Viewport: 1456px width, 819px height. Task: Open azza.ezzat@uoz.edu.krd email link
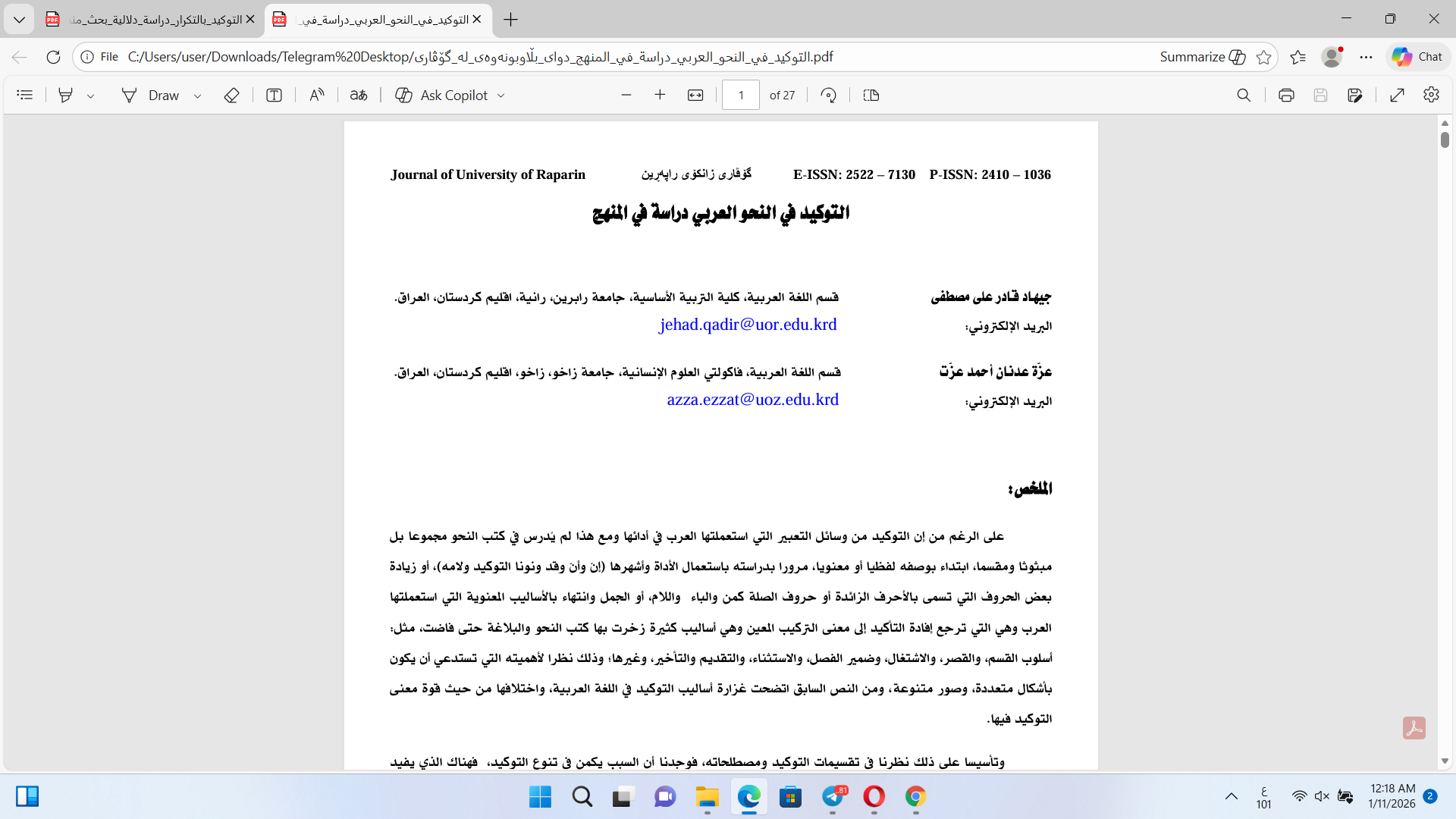click(x=753, y=400)
